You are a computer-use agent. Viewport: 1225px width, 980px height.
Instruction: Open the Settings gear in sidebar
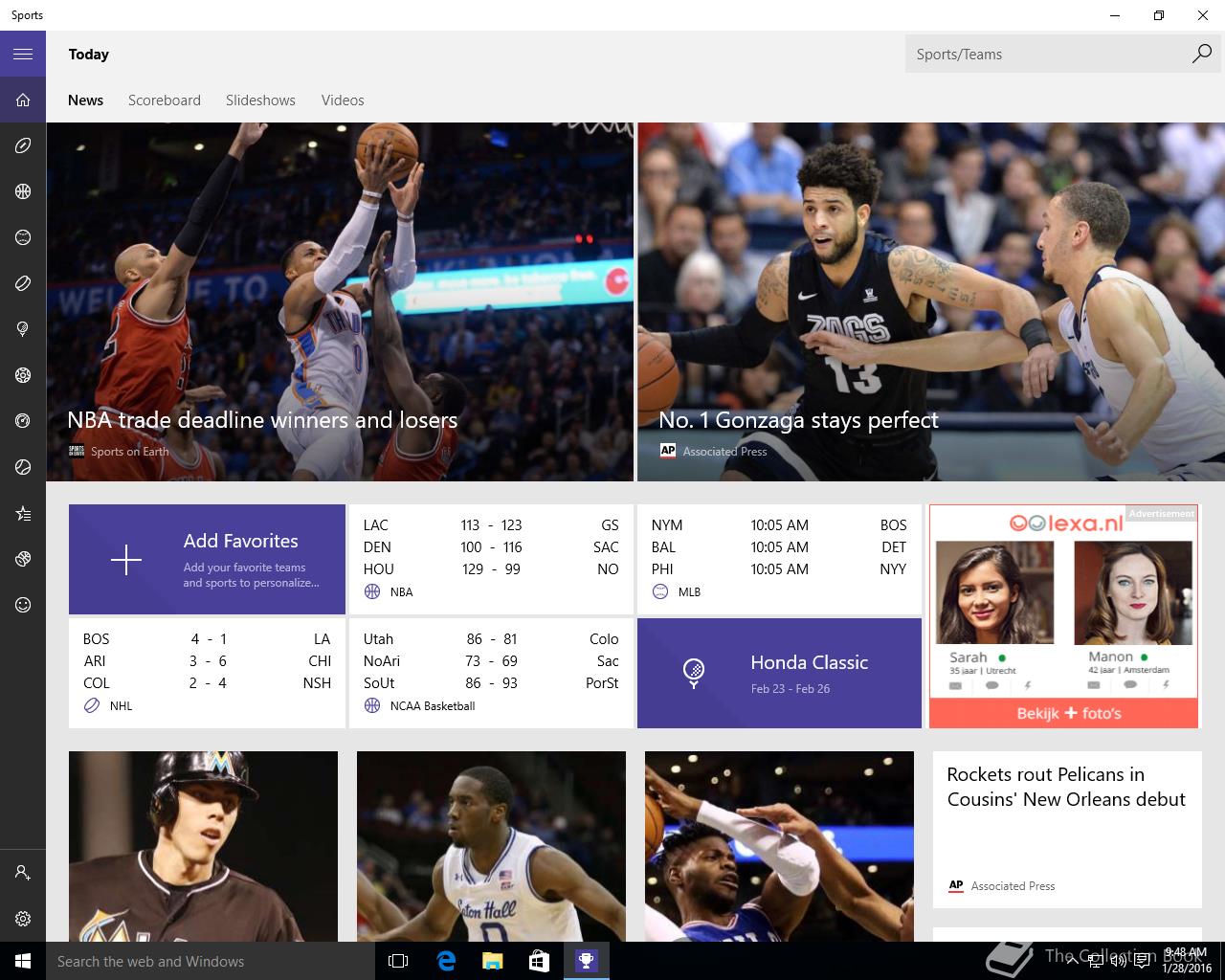click(23, 919)
